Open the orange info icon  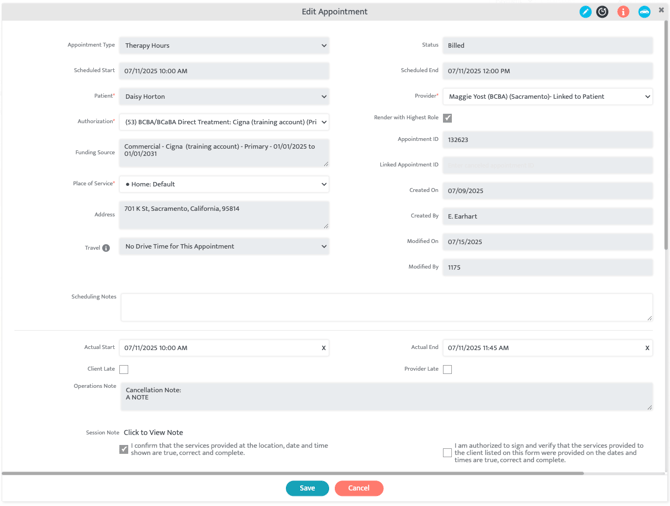click(x=623, y=12)
